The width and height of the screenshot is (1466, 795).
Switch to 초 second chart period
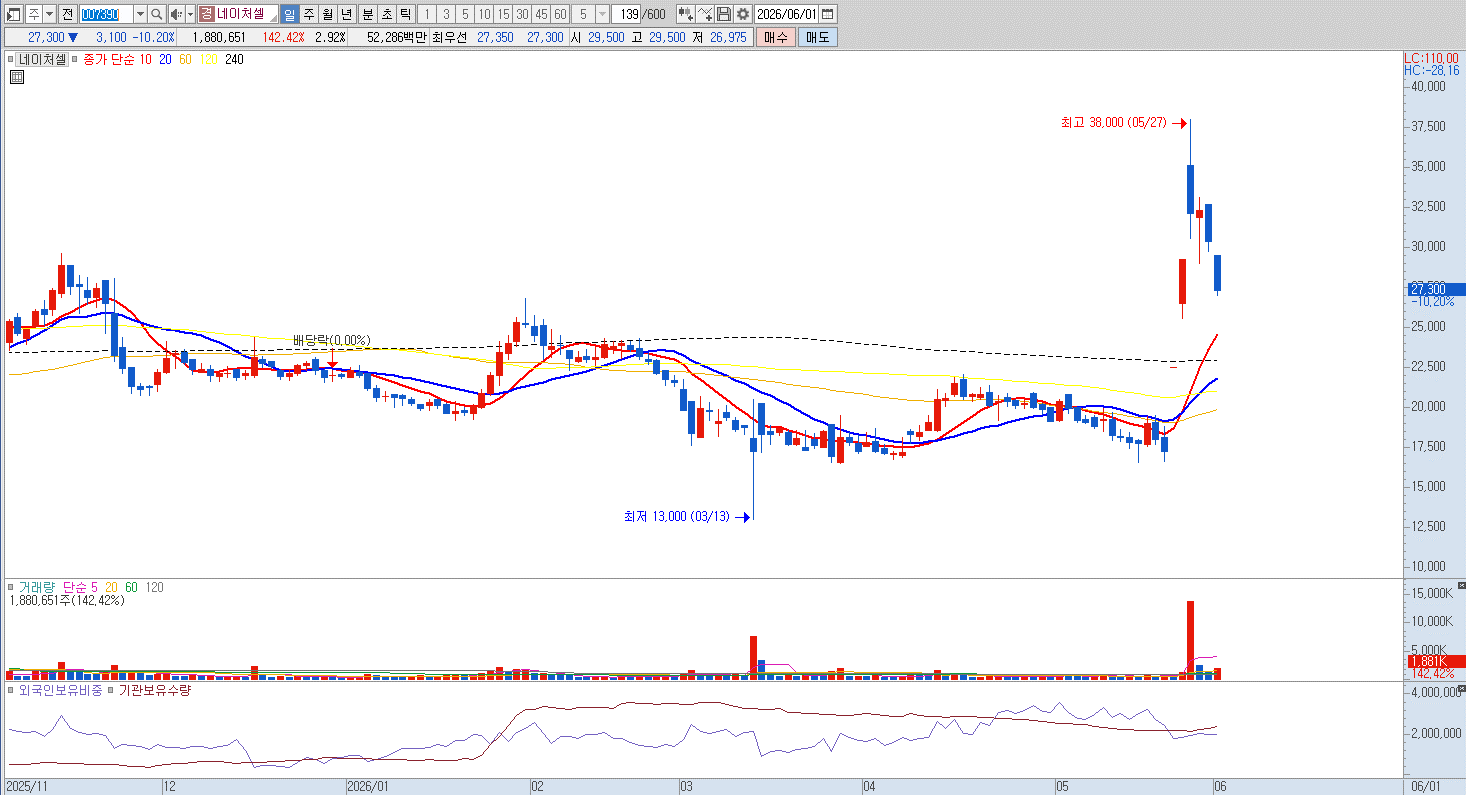click(x=386, y=14)
